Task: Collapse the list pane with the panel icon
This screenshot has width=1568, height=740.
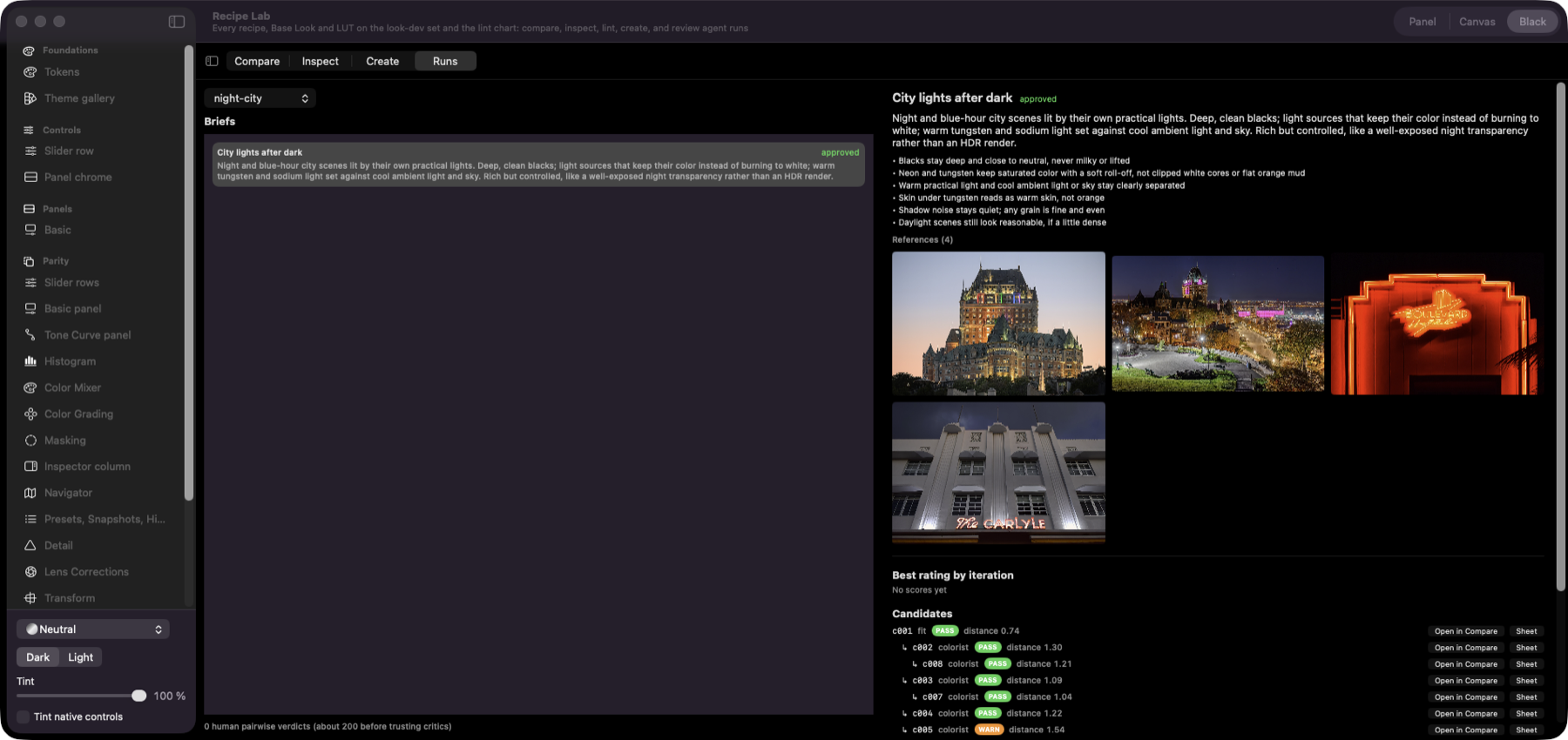Action: tap(212, 61)
